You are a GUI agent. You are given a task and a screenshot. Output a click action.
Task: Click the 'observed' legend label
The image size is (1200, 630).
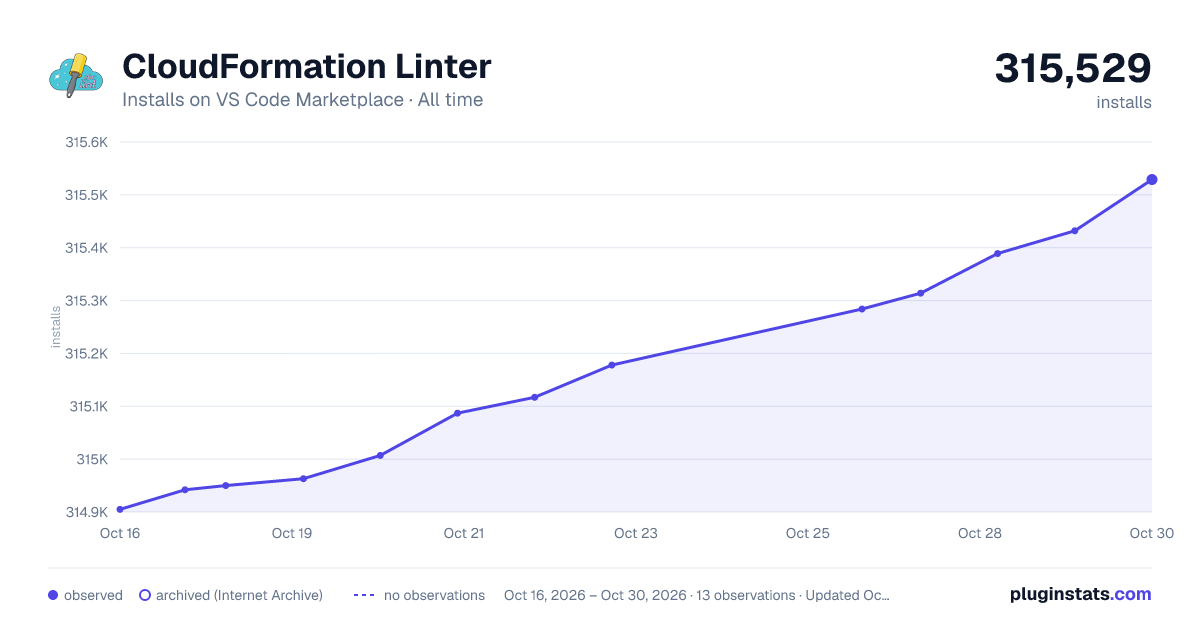click(93, 595)
